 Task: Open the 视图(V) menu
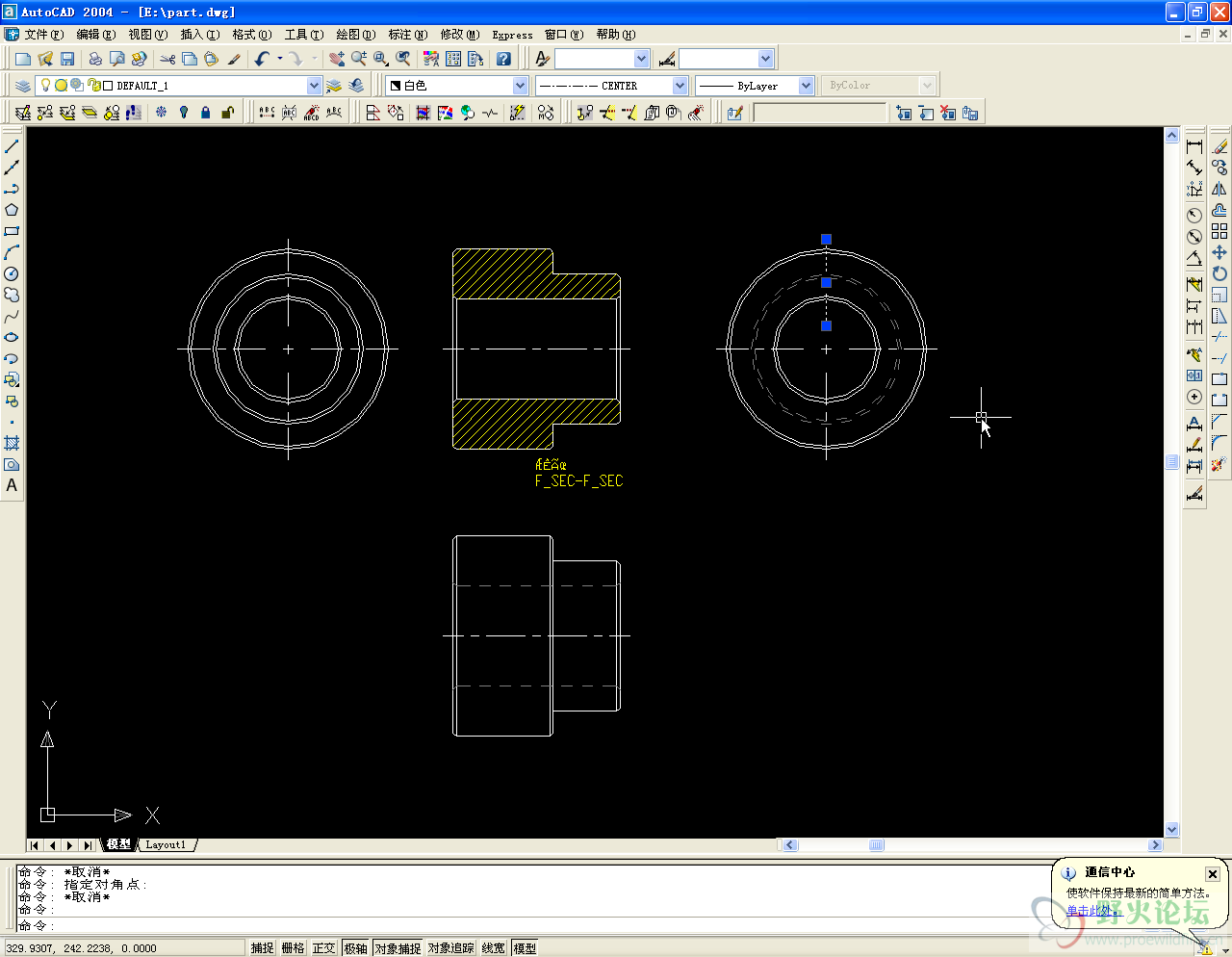point(148,35)
